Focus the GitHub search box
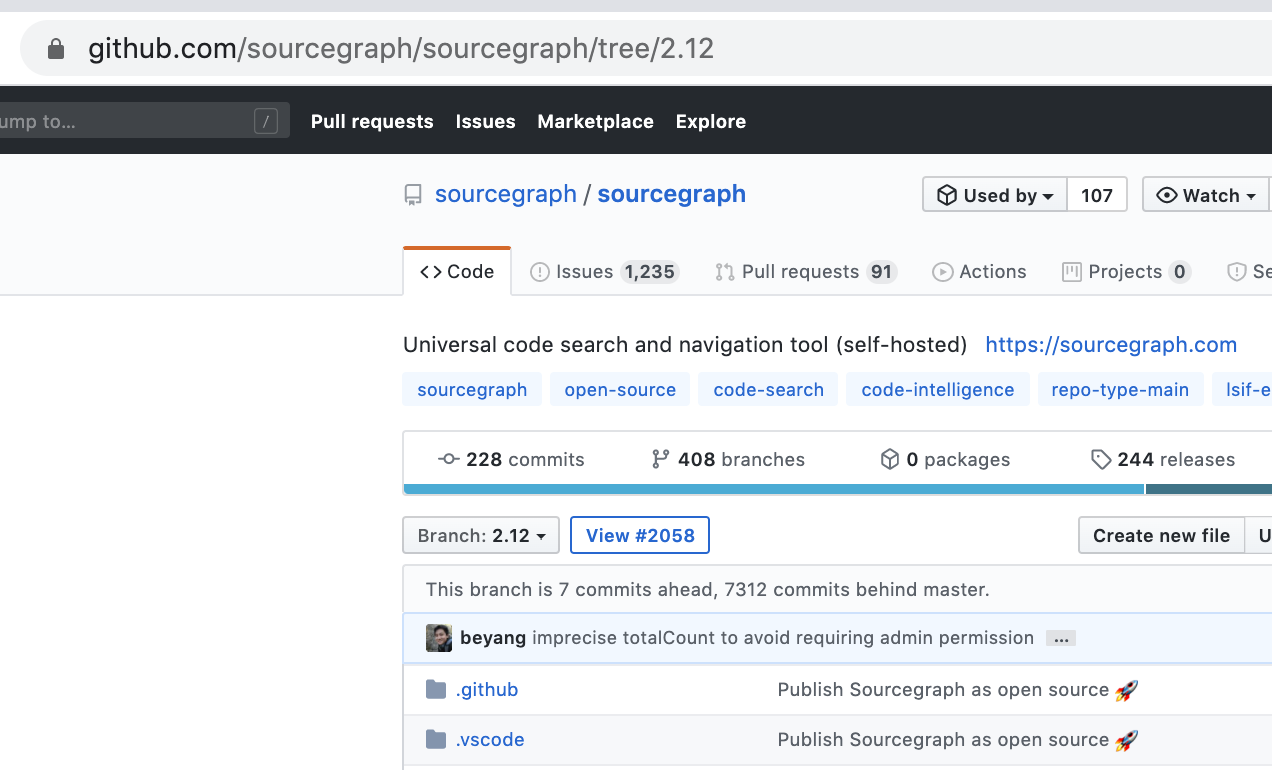 pos(145,121)
